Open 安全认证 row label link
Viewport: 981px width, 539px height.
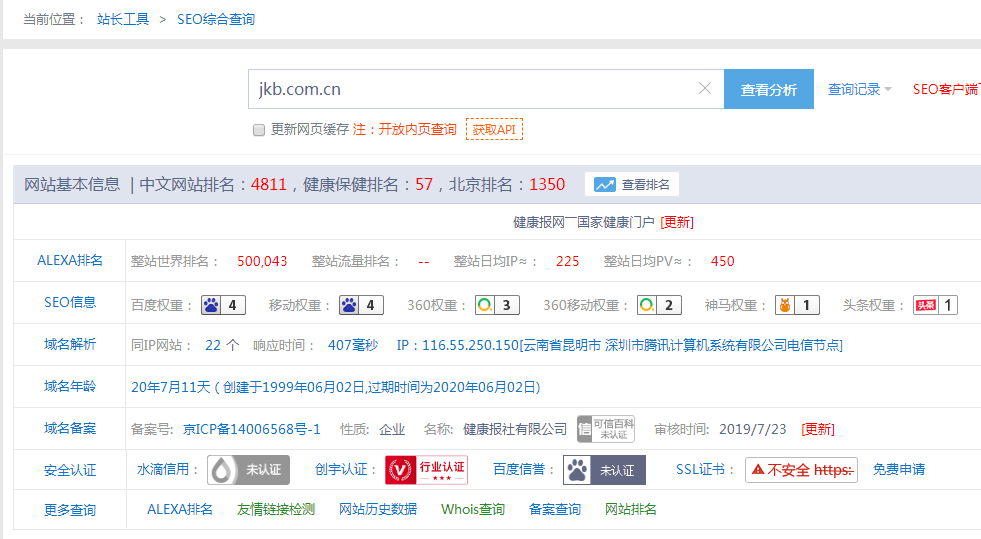(x=69, y=470)
